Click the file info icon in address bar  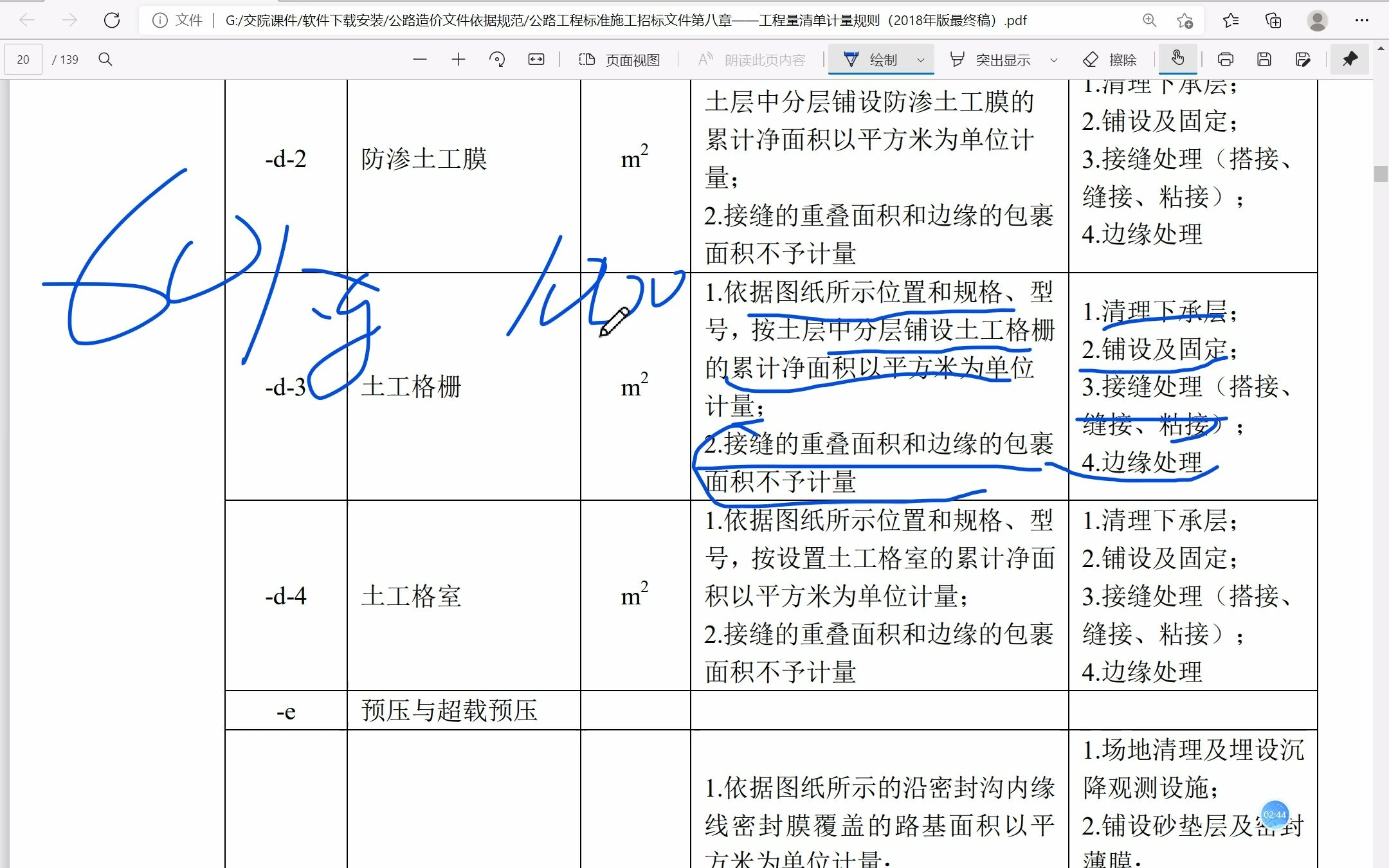159,21
